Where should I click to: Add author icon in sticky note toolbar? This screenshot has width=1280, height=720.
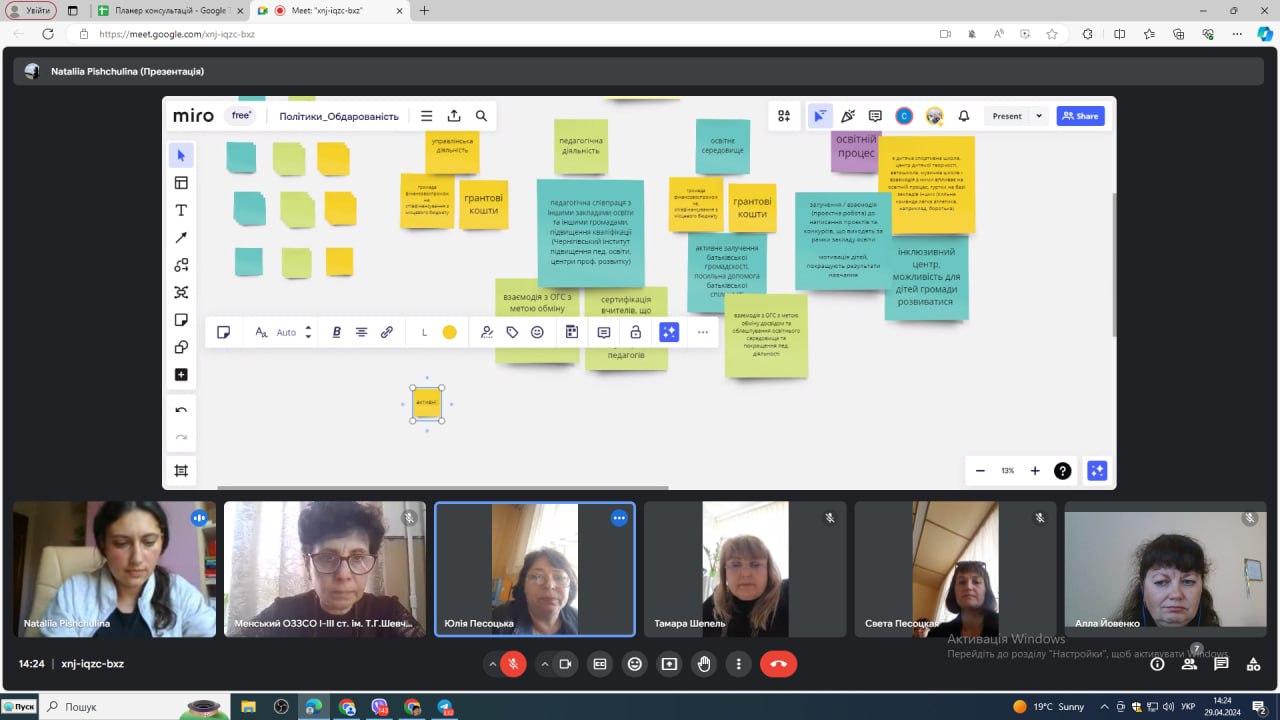(487, 332)
